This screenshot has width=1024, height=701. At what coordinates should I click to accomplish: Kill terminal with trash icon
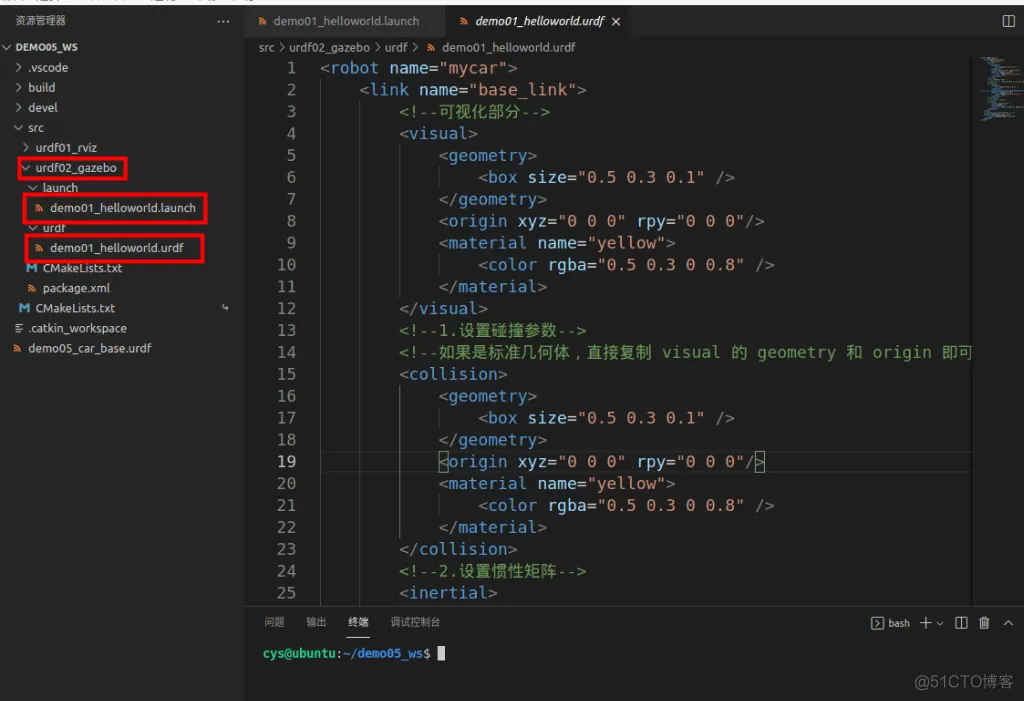coord(984,623)
